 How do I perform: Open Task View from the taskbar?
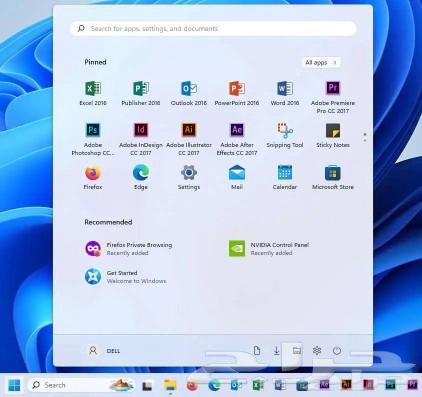point(147,386)
